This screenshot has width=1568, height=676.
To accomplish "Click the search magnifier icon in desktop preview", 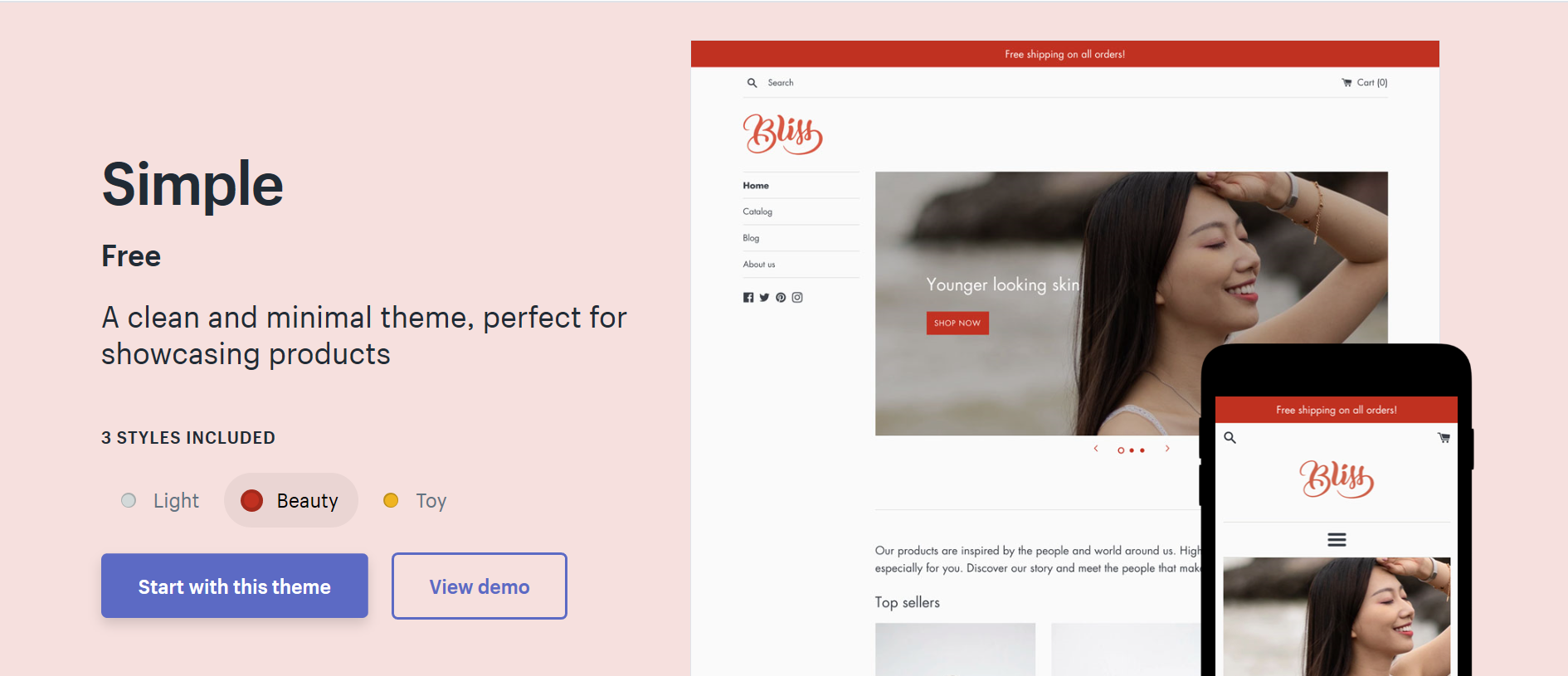I will tap(752, 83).
